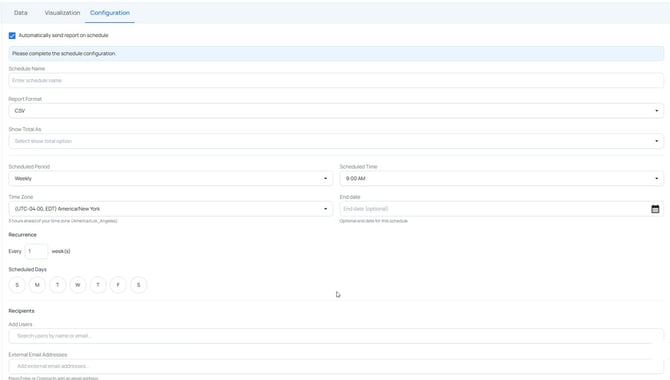Toggle the Wednesday (W) scheduled day

[x=78, y=285]
